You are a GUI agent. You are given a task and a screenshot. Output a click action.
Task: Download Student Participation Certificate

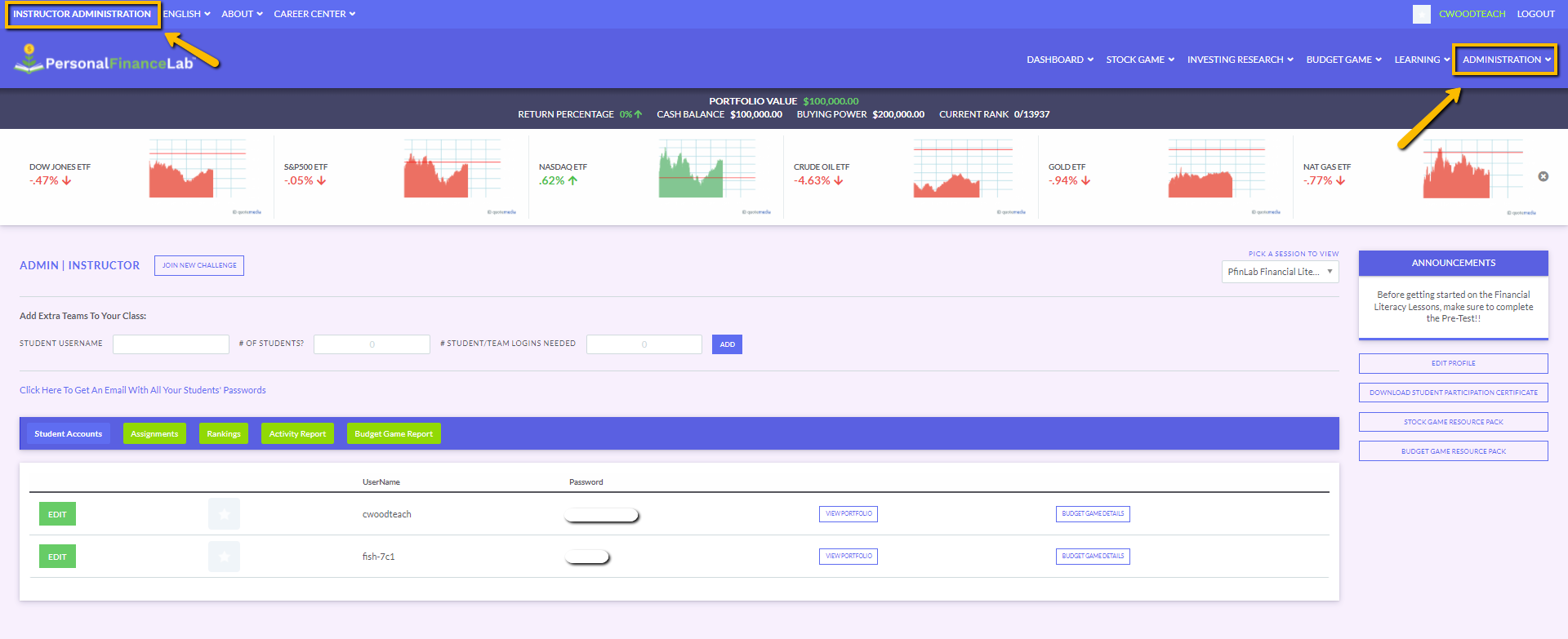[x=1454, y=393]
